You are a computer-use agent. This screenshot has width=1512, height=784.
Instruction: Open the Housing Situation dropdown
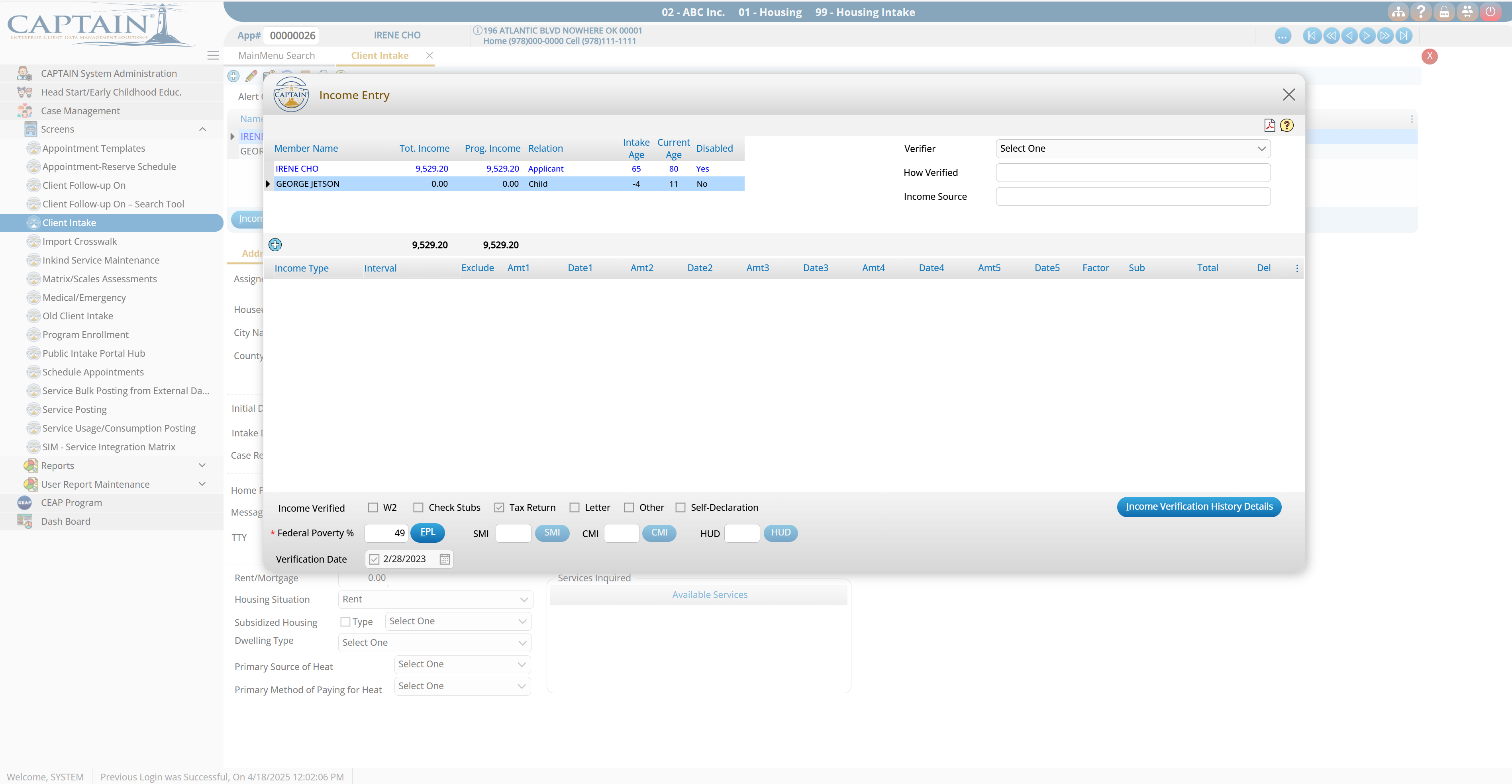click(x=435, y=599)
